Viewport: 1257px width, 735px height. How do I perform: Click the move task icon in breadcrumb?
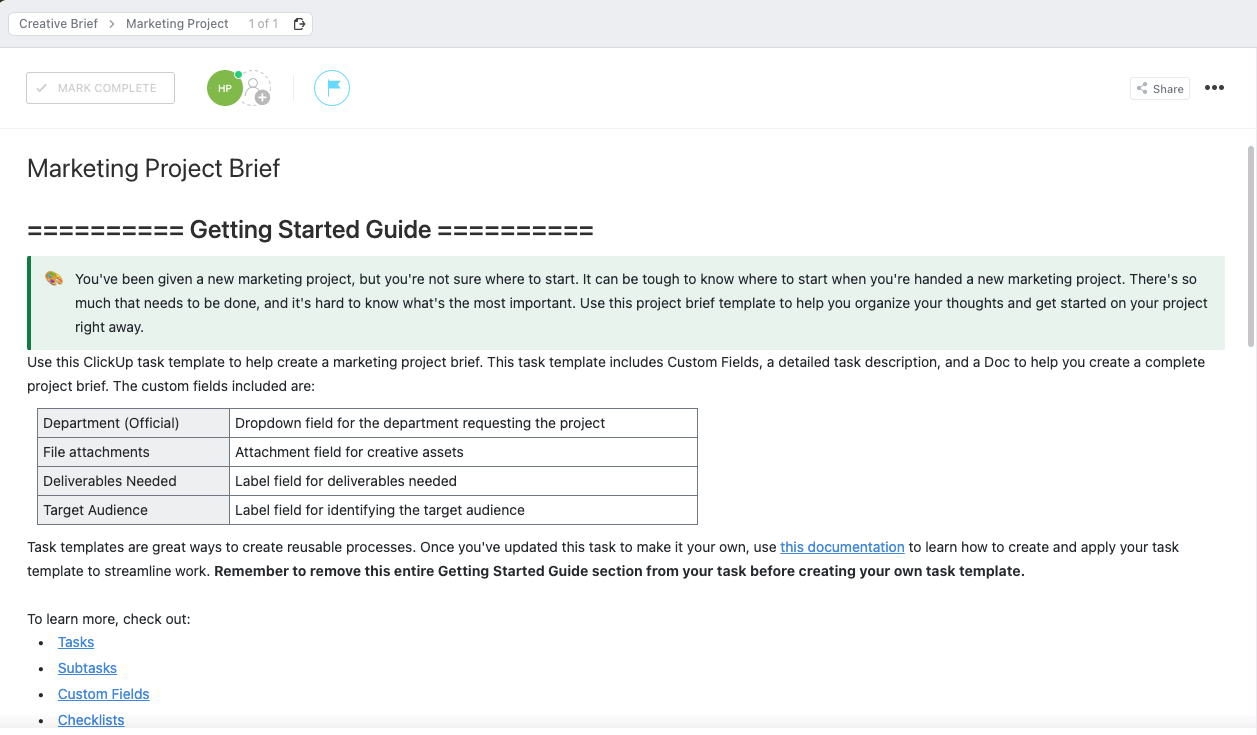[299, 24]
